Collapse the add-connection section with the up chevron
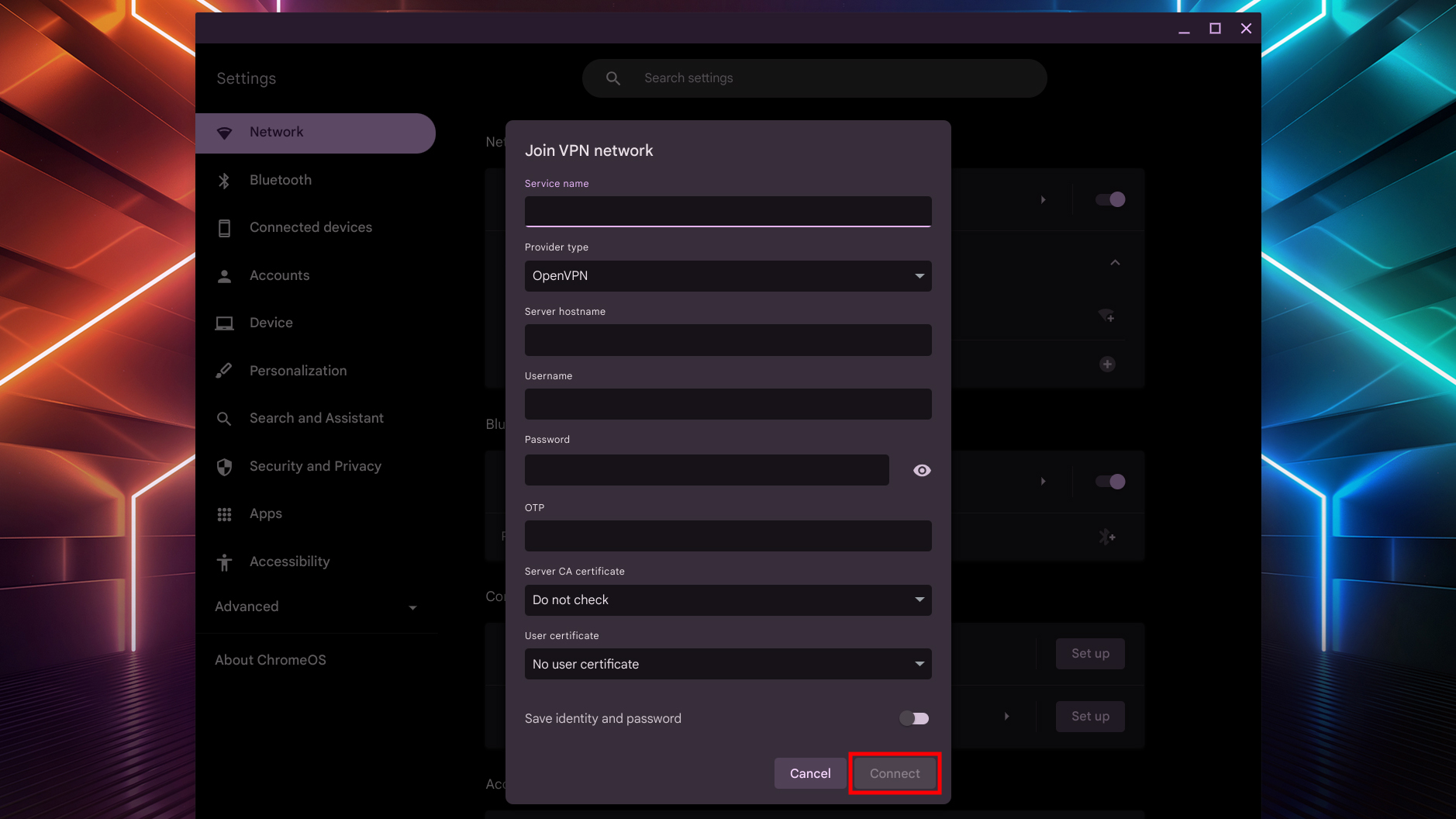This screenshot has height=819, width=1456. 1115,263
